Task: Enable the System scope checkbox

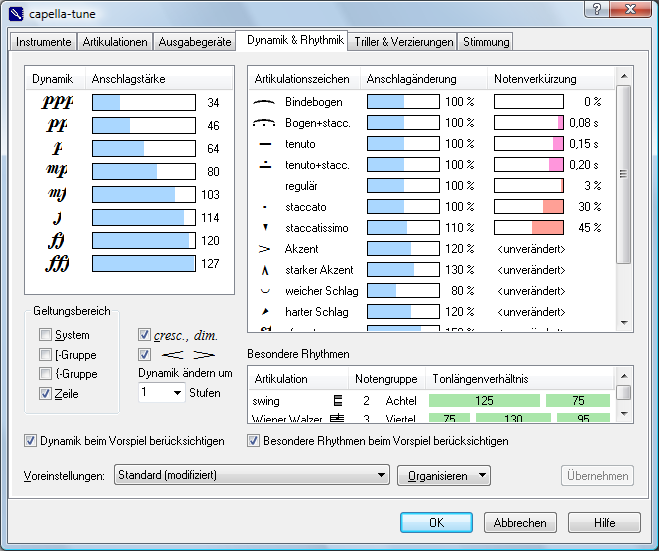Action: [45, 335]
